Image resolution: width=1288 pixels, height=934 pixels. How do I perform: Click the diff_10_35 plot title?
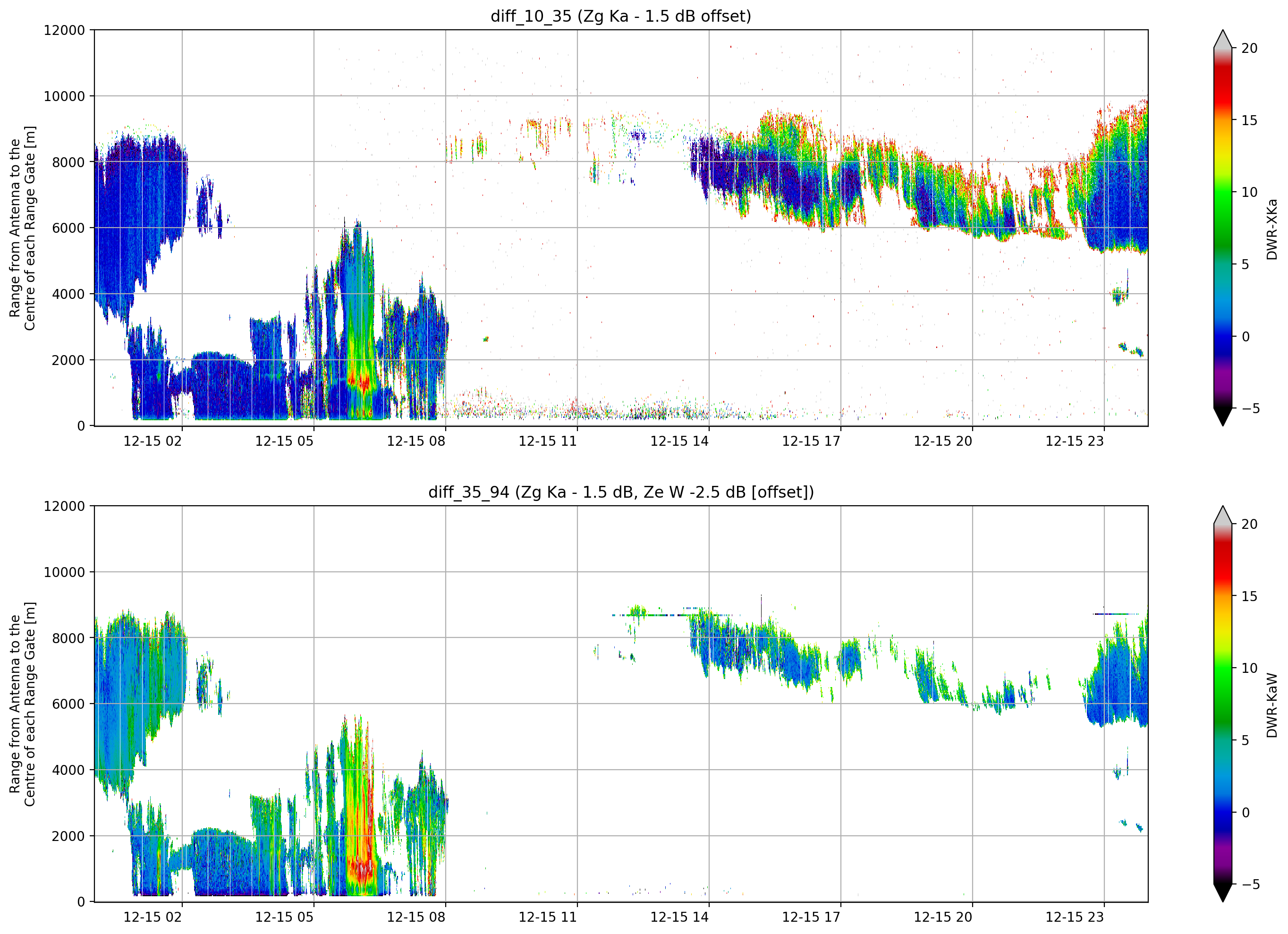[x=621, y=16]
